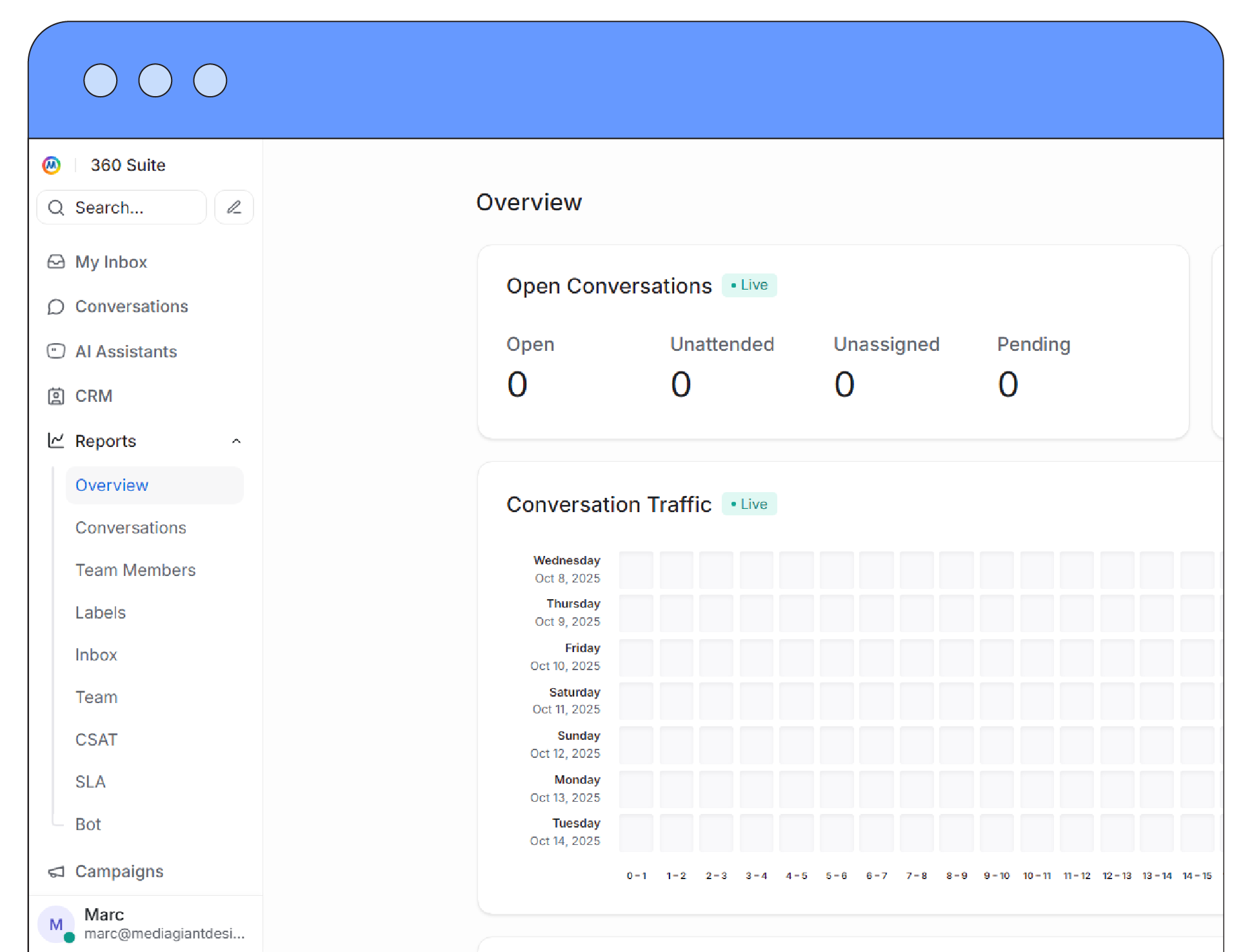Open the Team Members report
Image resolution: width=1252 pixels, height=952 pixels.
coord(135,570)
